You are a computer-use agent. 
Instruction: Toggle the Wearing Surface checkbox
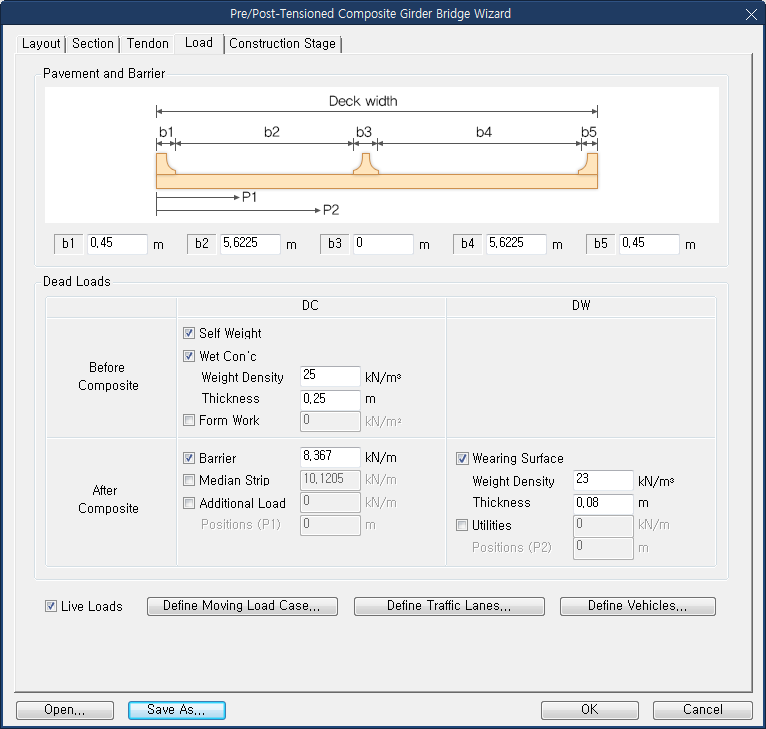462,459
